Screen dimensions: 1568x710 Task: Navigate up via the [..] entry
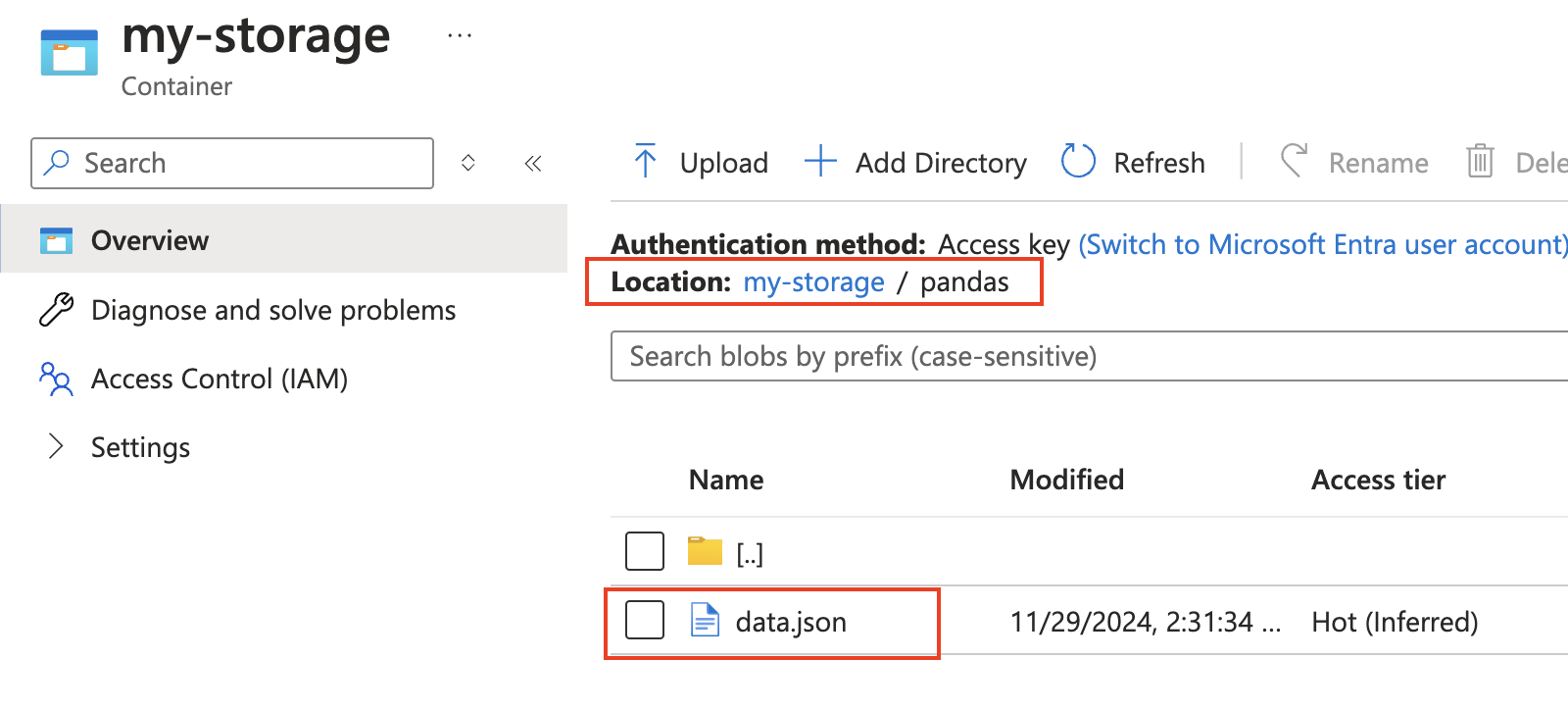750,554
